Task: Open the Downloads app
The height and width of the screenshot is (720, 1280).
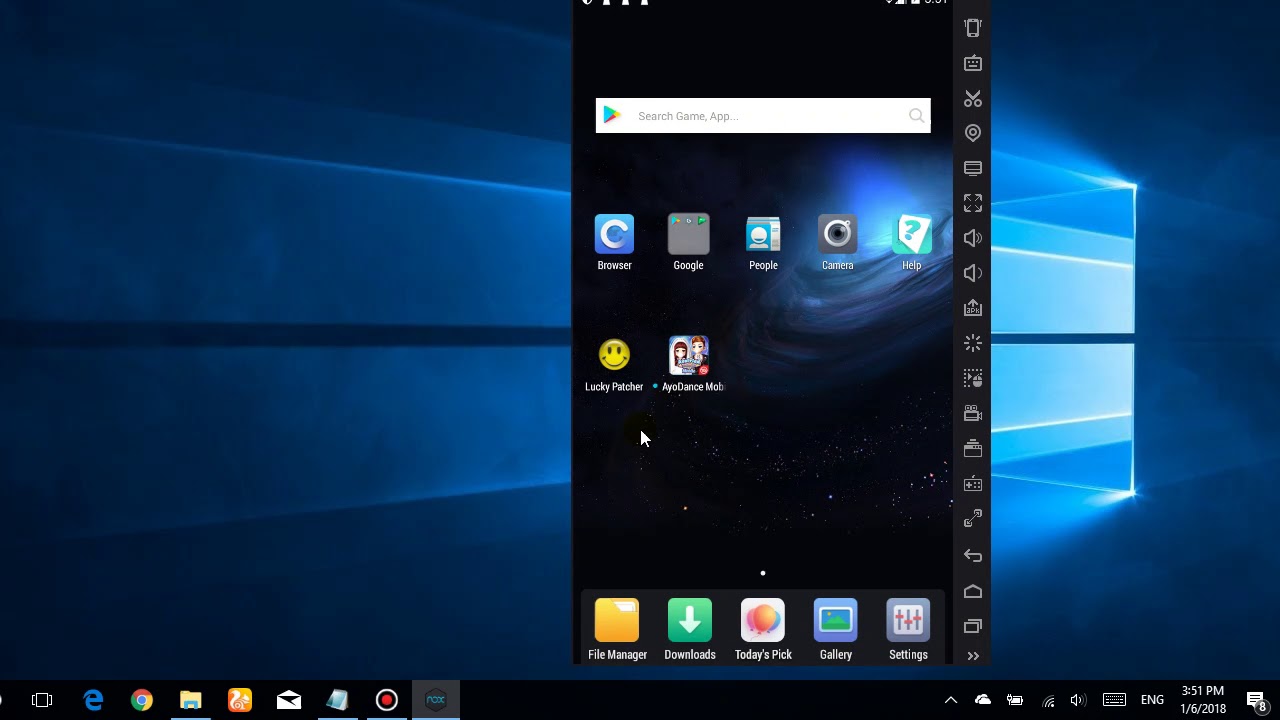Action: (x=690, y=620)
